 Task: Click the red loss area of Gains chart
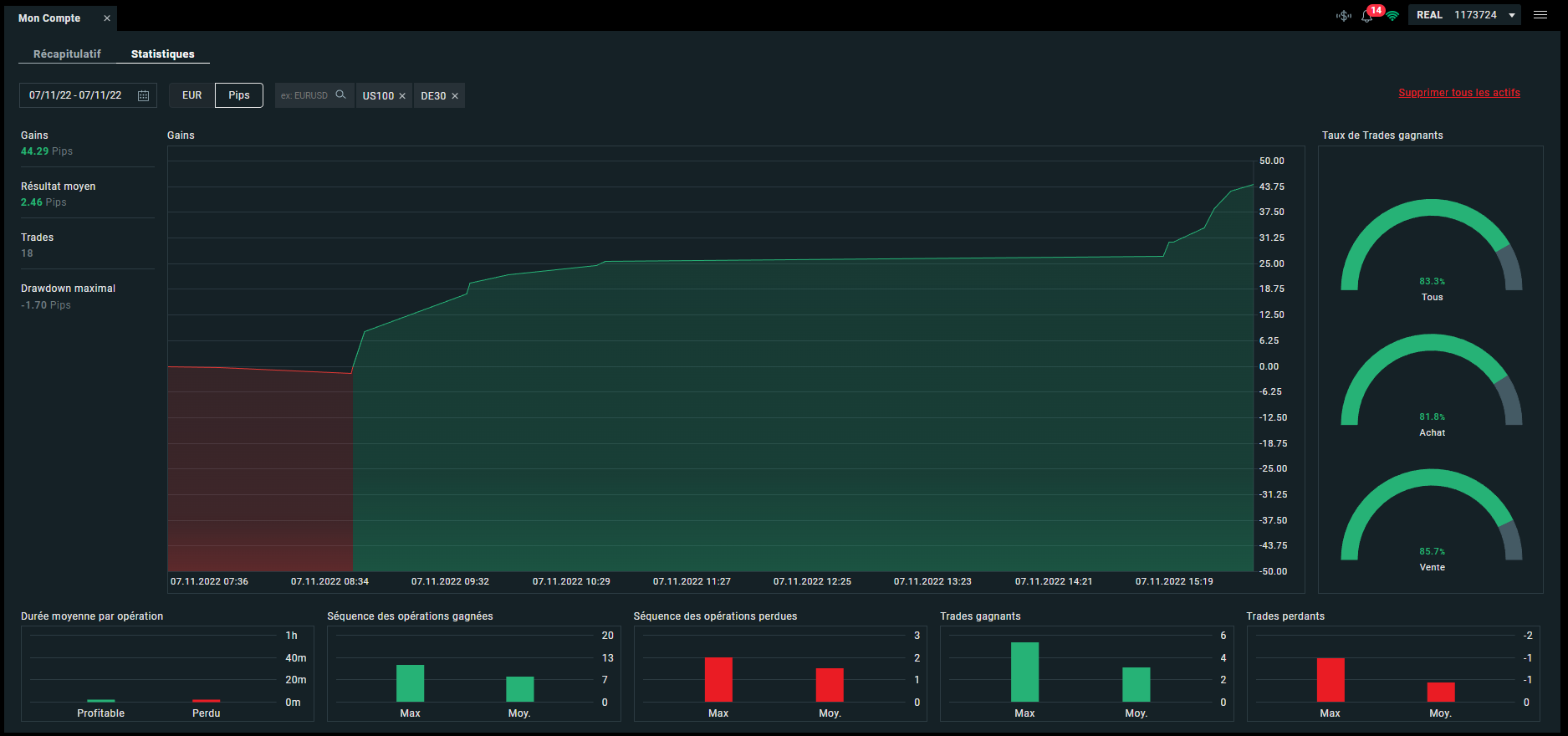pos(260,470)
